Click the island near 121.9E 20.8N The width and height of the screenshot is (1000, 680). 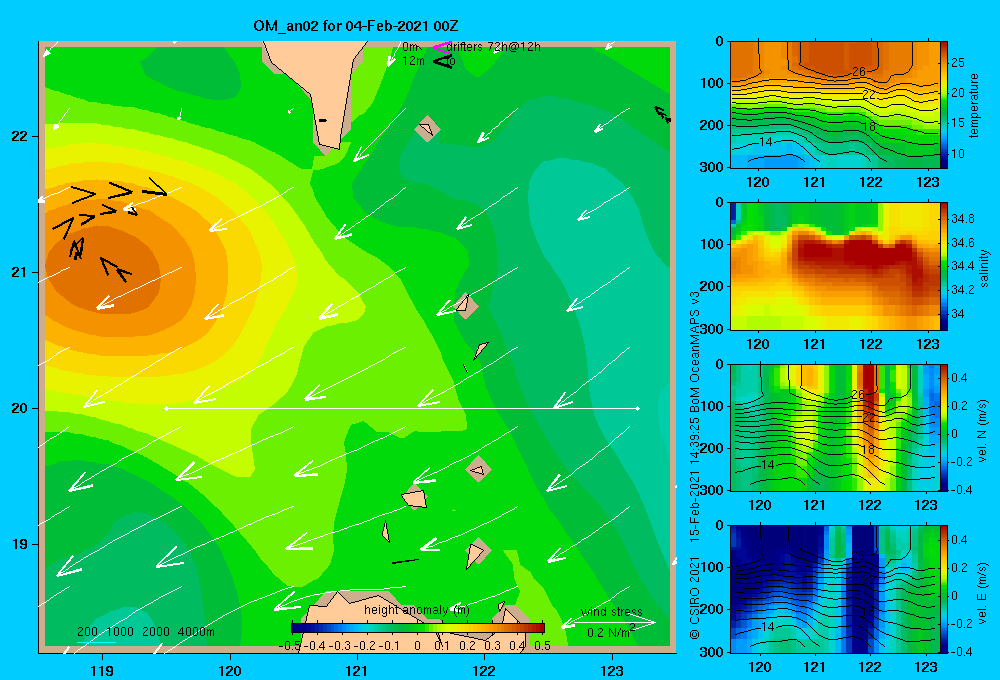click(x=466, y=305)
